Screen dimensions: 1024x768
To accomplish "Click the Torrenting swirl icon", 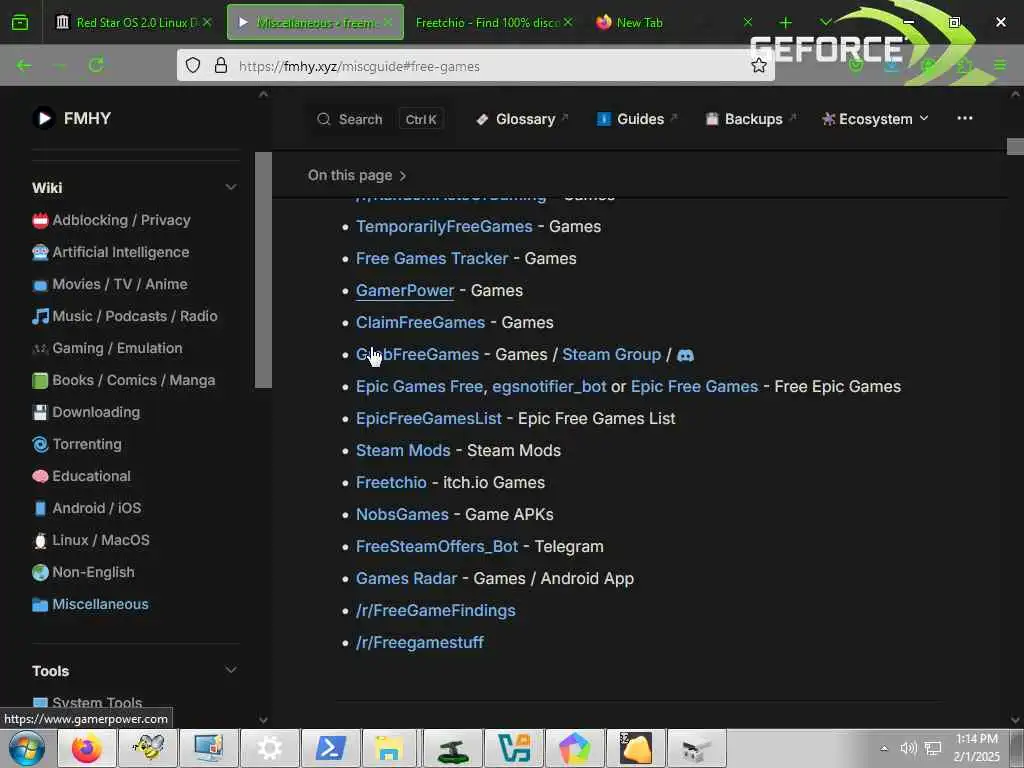I will coord(40,445).
